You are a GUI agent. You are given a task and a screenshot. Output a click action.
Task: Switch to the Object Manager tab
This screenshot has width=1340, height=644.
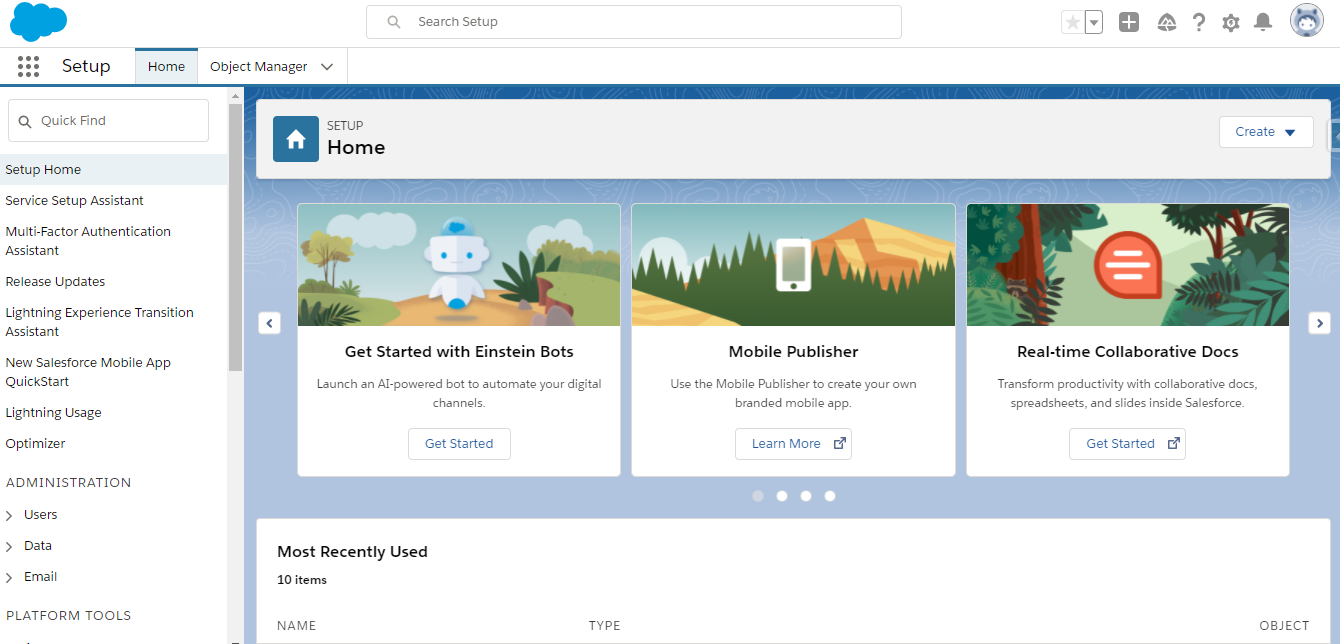point(258,66)
